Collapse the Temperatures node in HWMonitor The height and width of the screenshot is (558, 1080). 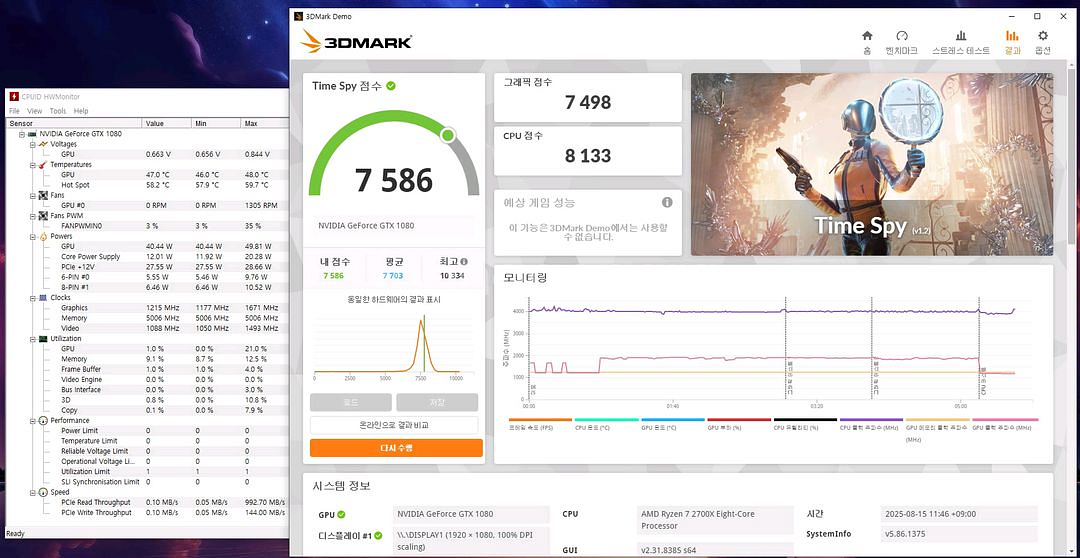32,165
